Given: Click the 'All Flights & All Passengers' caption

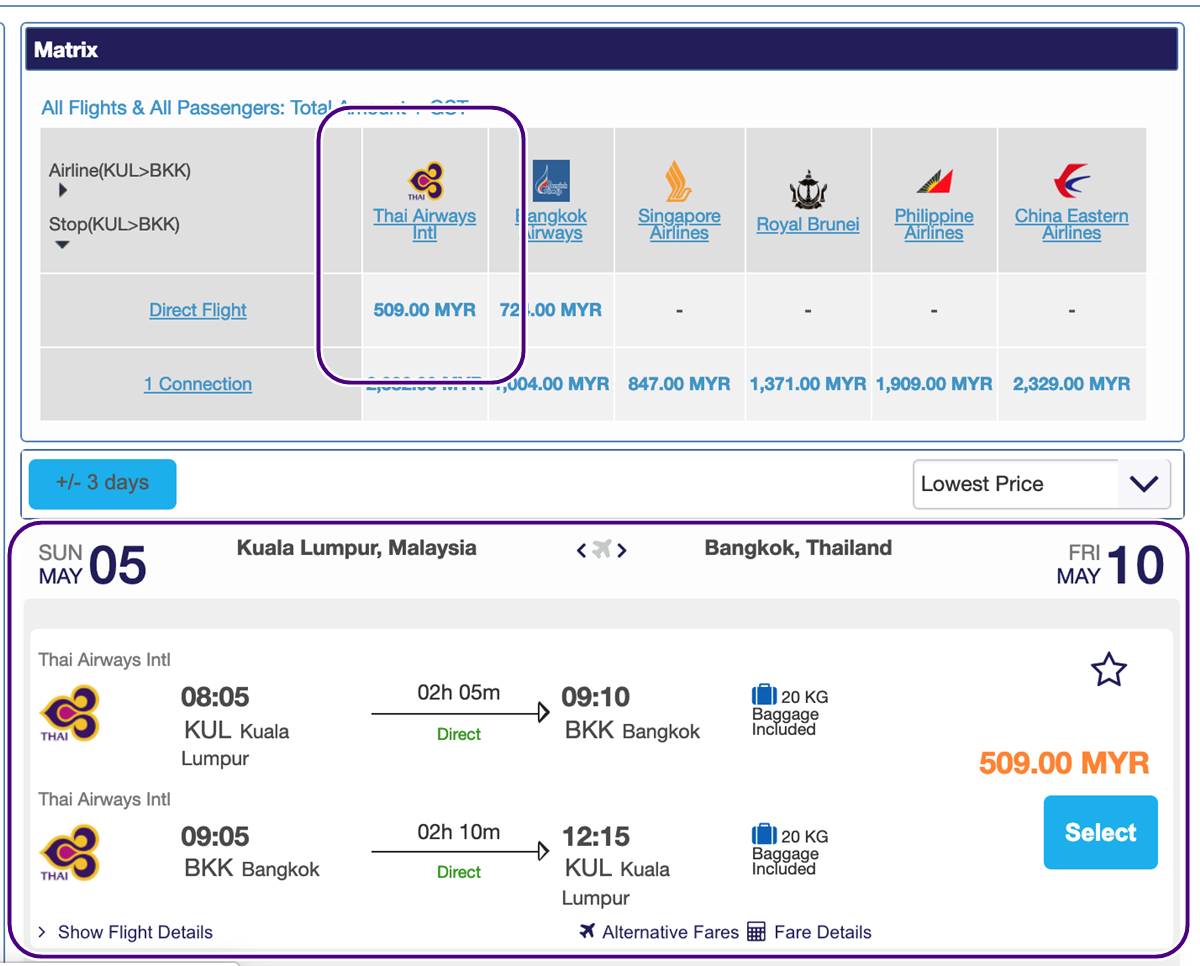Looking at the screenshot, I should point(254,108).
